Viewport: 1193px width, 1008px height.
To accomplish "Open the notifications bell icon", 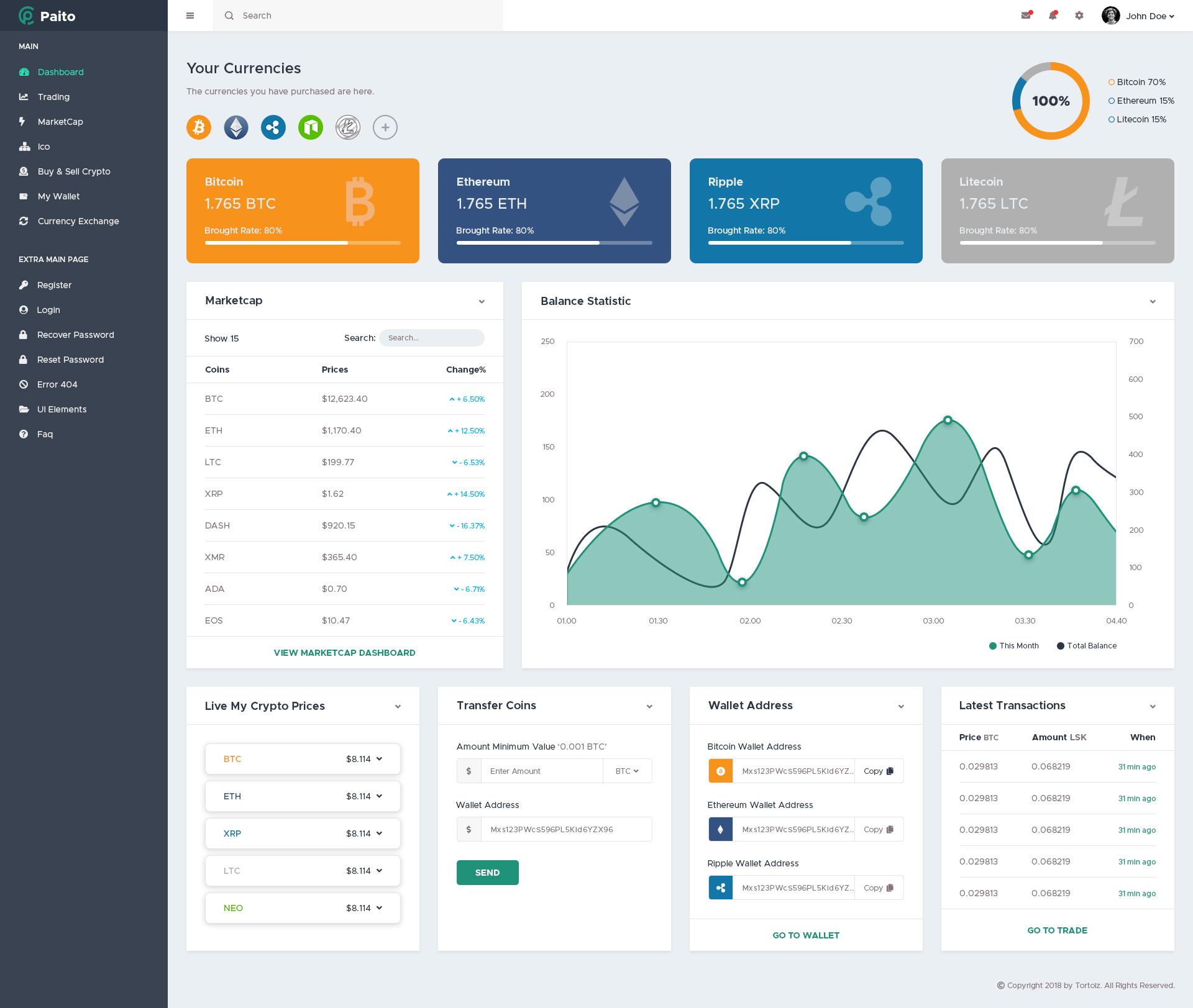I will 1053,16.
